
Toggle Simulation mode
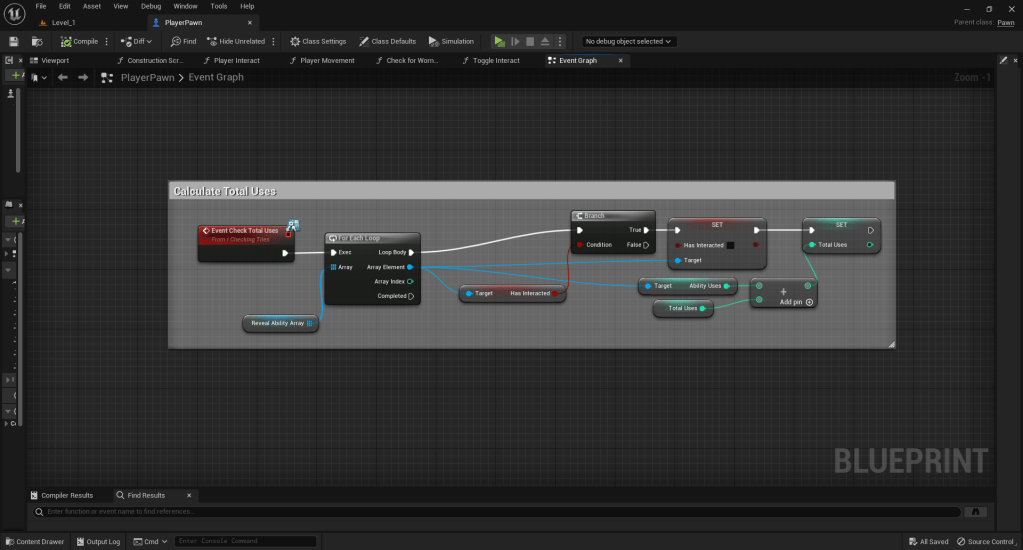(451, 41)
